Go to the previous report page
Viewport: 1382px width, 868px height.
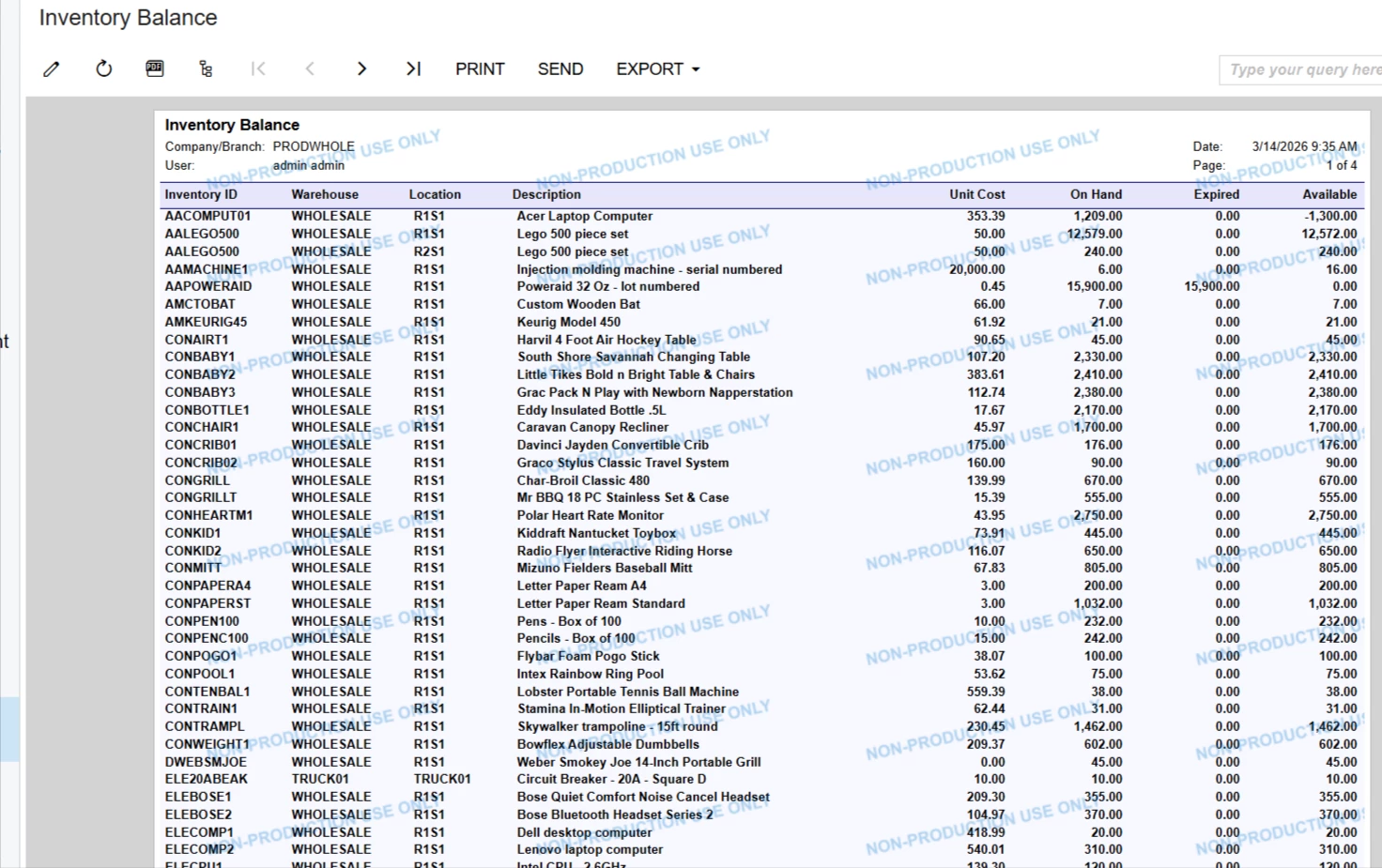310,69
